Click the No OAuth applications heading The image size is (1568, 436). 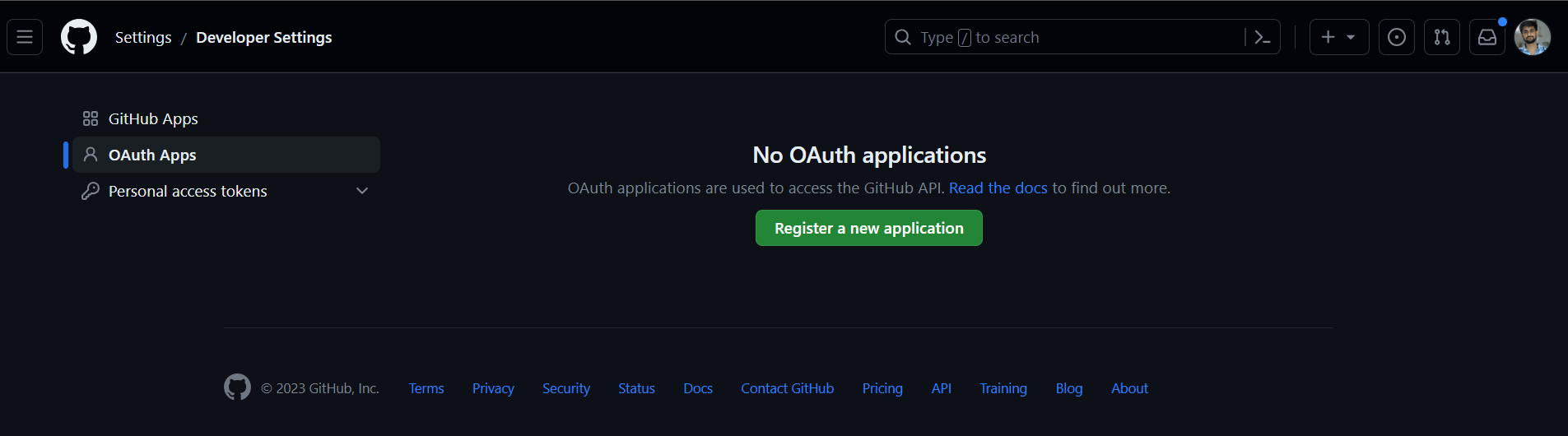pos(869,155)
